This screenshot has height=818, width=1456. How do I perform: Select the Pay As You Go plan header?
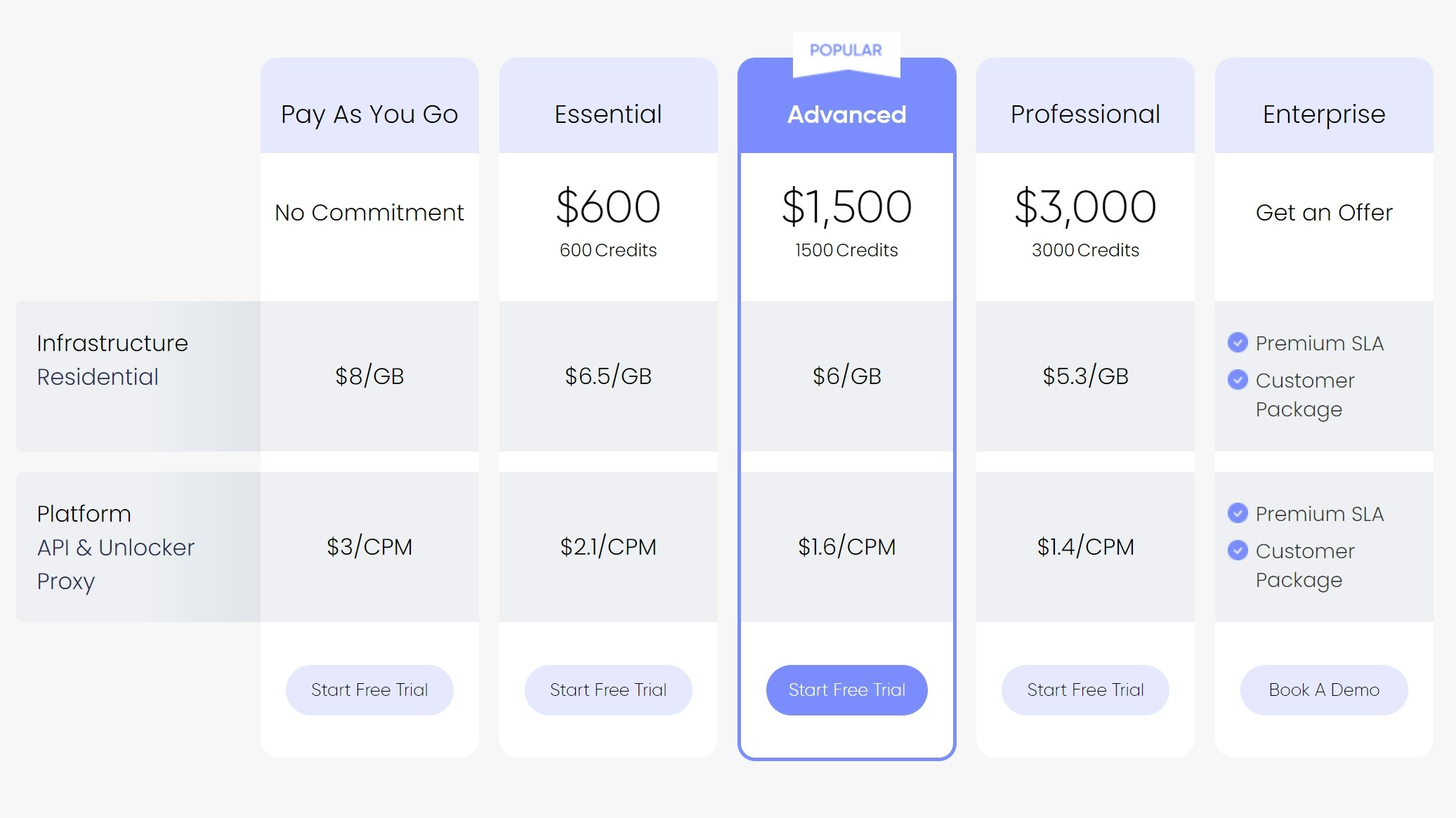tap(369, 114)
